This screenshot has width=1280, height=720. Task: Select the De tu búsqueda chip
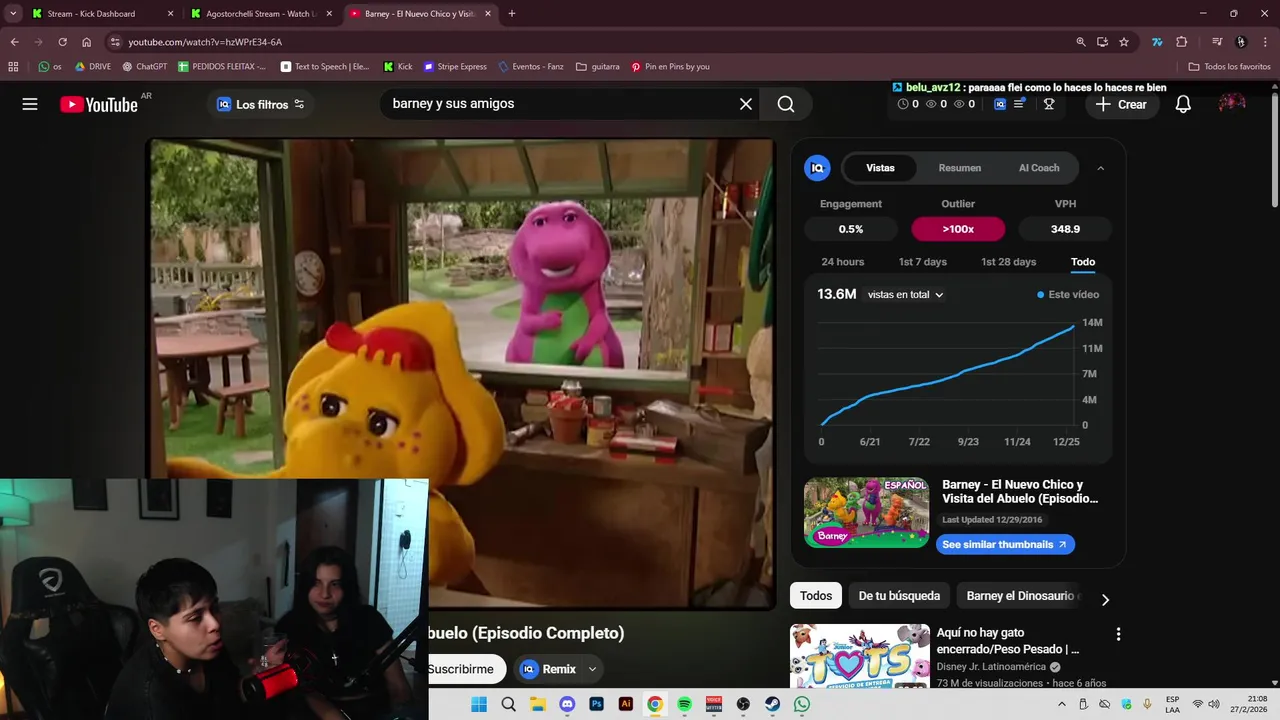pos(899,596)
